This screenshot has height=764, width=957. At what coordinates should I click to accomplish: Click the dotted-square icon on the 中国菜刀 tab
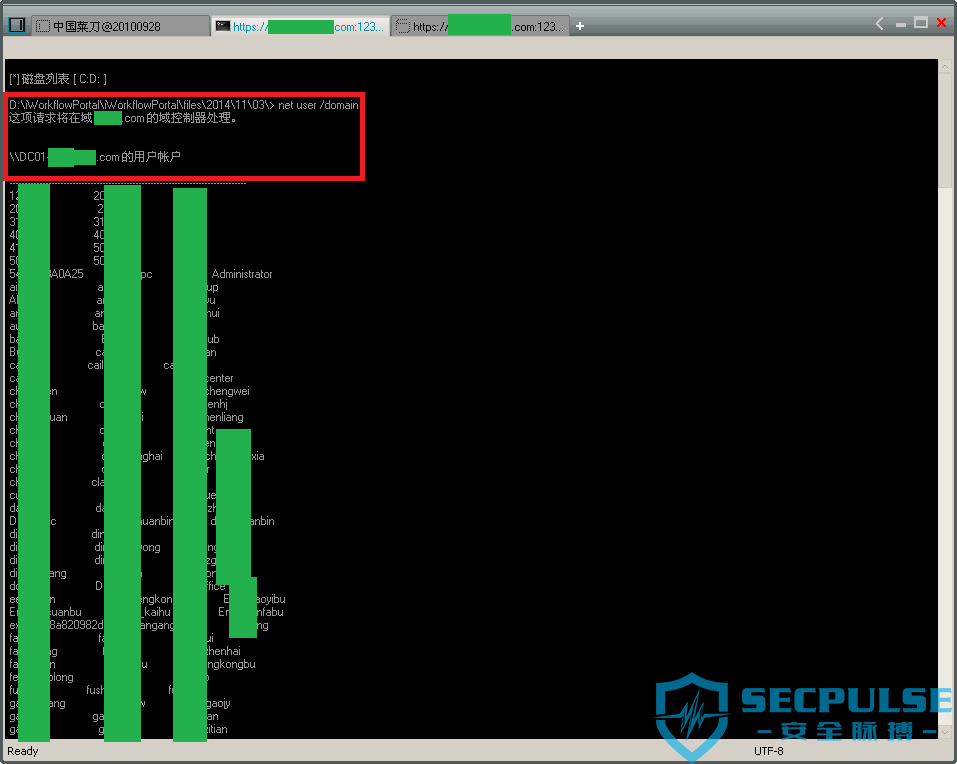click(43, 26)
